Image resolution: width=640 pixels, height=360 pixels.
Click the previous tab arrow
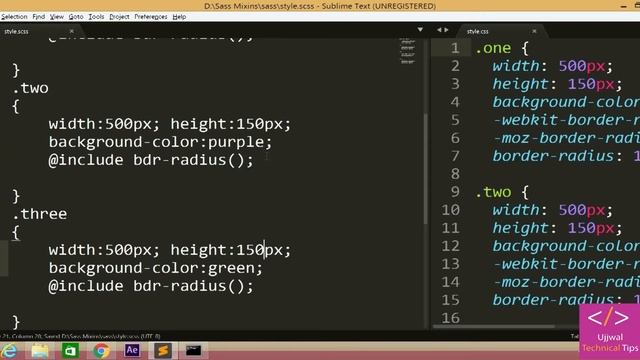(439, 29)
